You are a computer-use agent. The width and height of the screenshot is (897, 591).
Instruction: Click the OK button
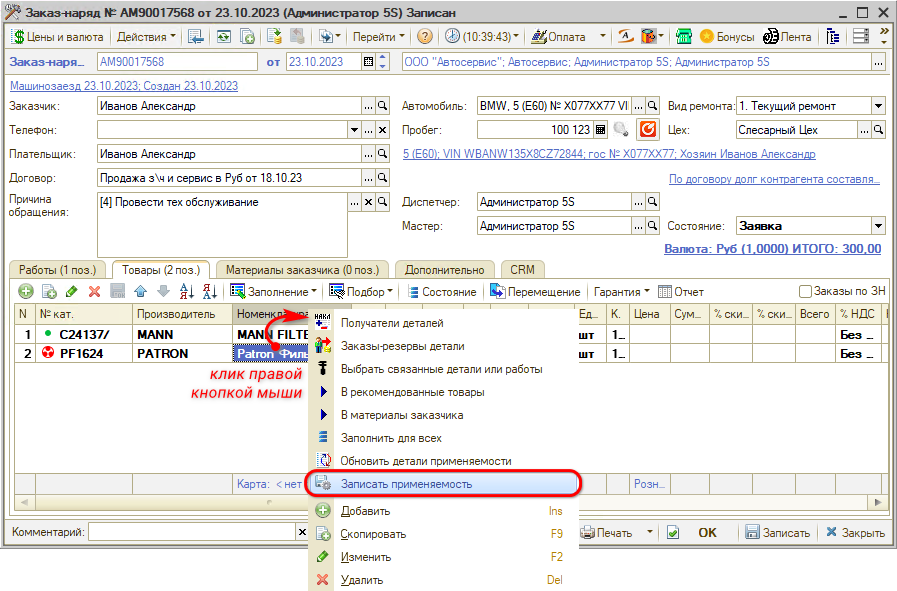(707, 533)
